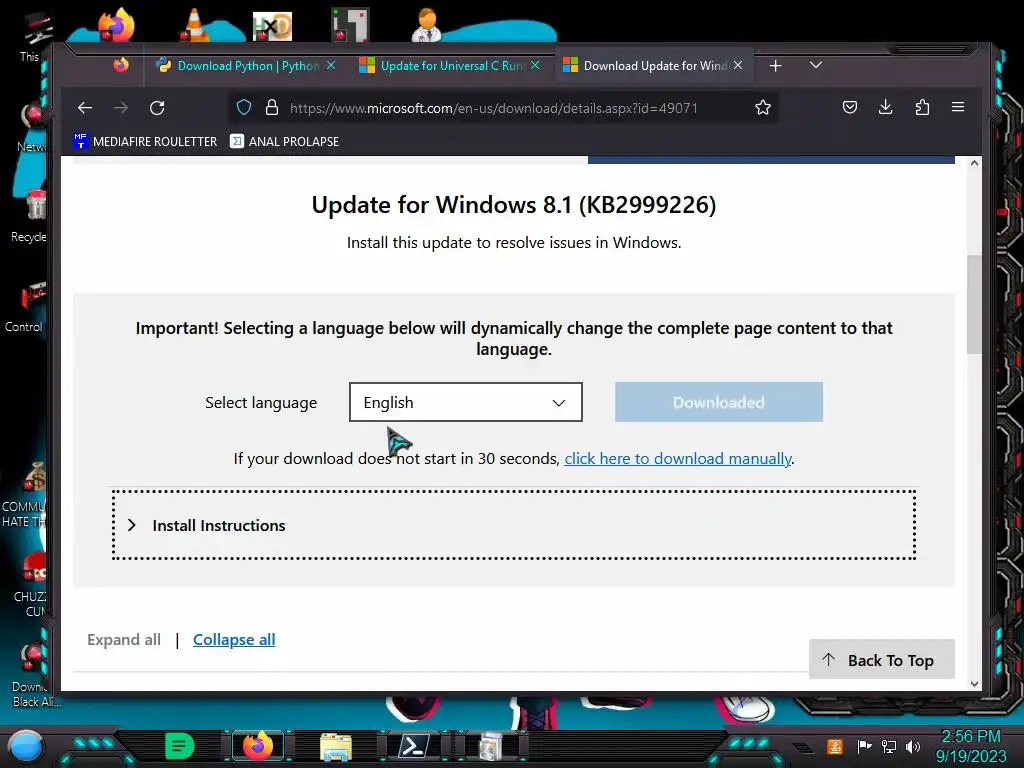Click here to download manually link
This screenshot has width=1024, height=768.
[678, 458]
